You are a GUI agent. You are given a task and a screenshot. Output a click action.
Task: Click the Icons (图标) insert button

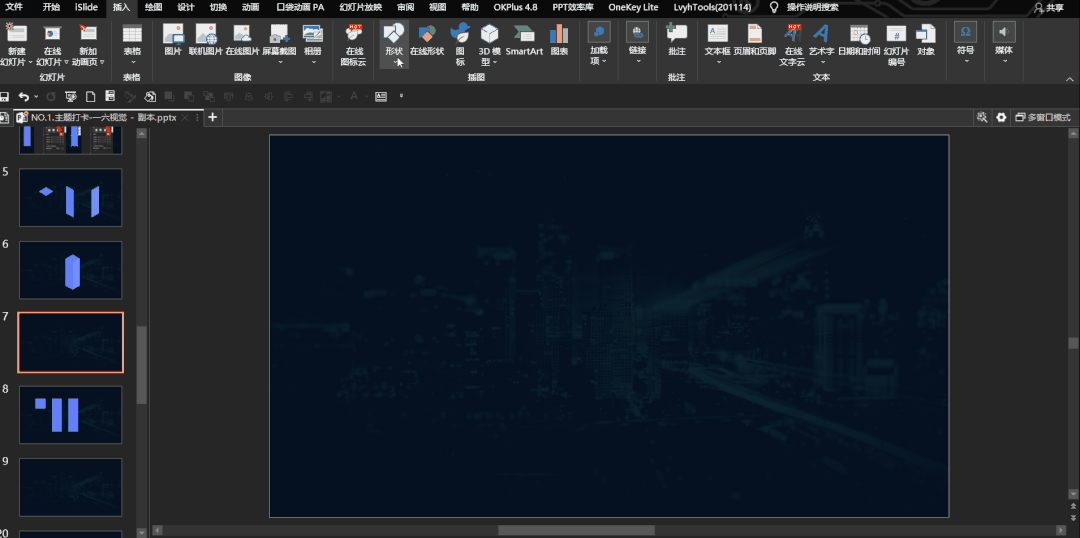pos(460,33)
